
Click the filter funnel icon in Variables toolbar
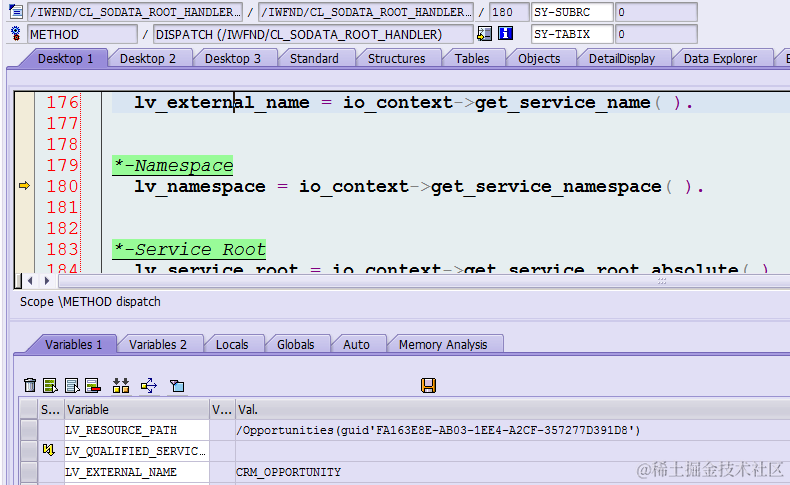point(177,386)
